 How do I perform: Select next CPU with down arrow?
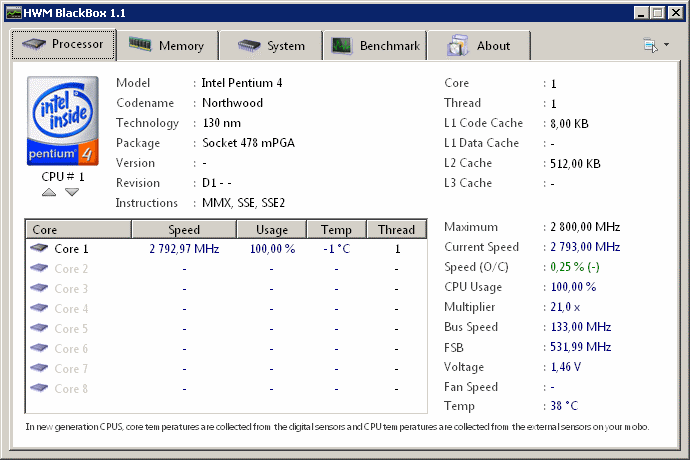(72, 192)
